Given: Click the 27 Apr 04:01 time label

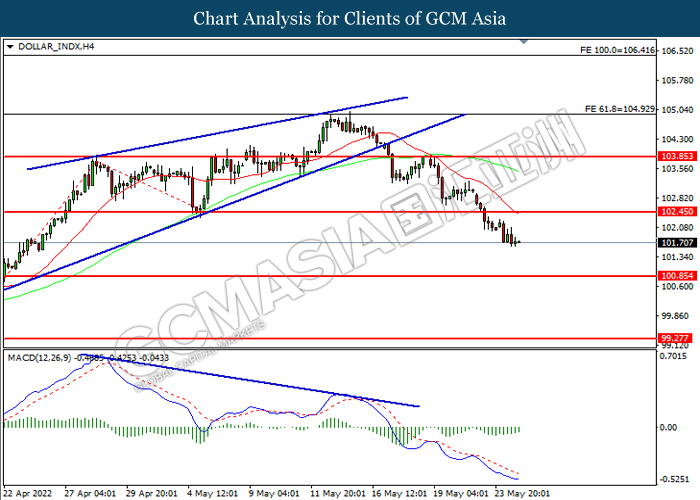Looking at the screenshot, I should (90, 494).
